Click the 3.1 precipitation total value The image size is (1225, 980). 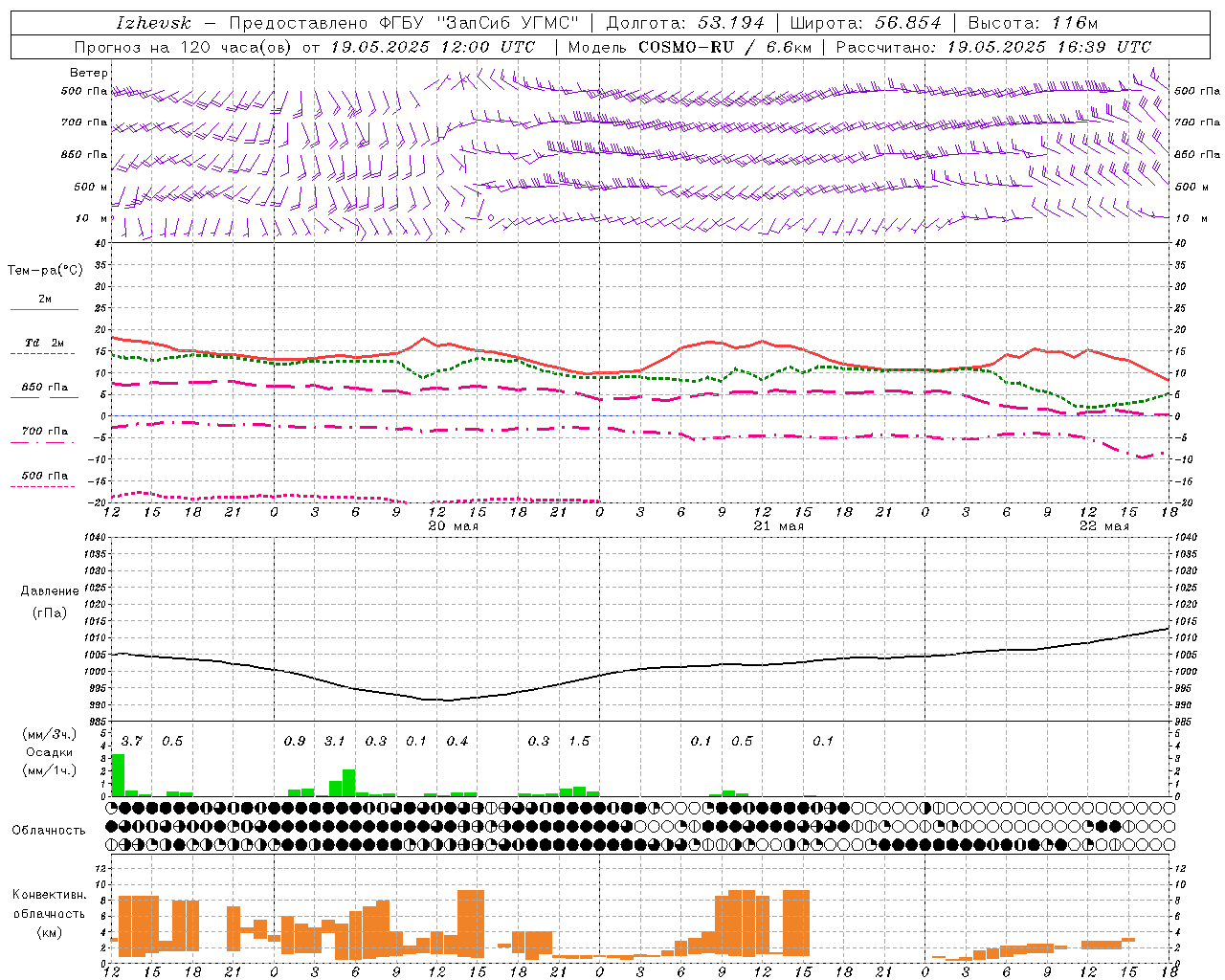335,742
